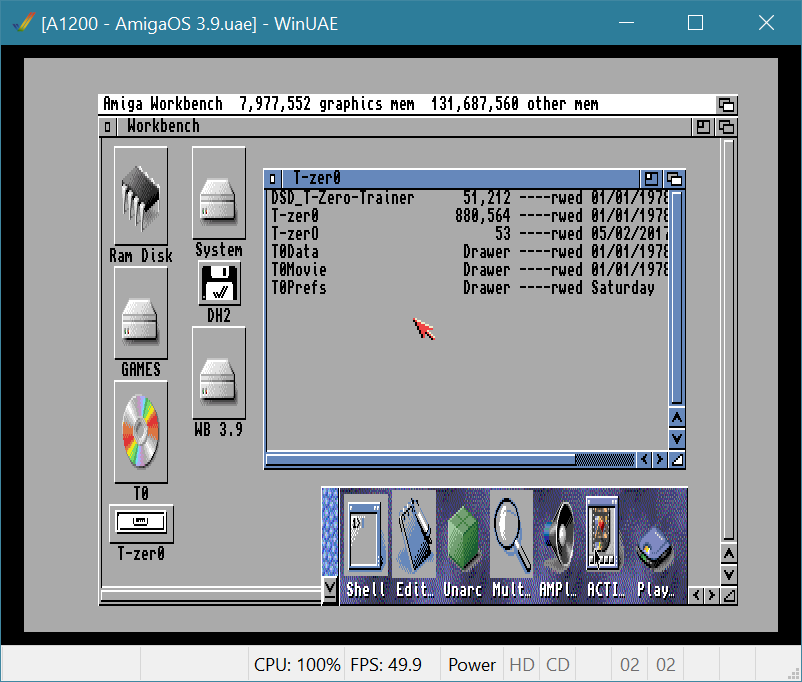Viewport: 802px width, 682px height.
Task: Click the vertical scrollbar in the T-zer0 window
Action: click(677, 298)
